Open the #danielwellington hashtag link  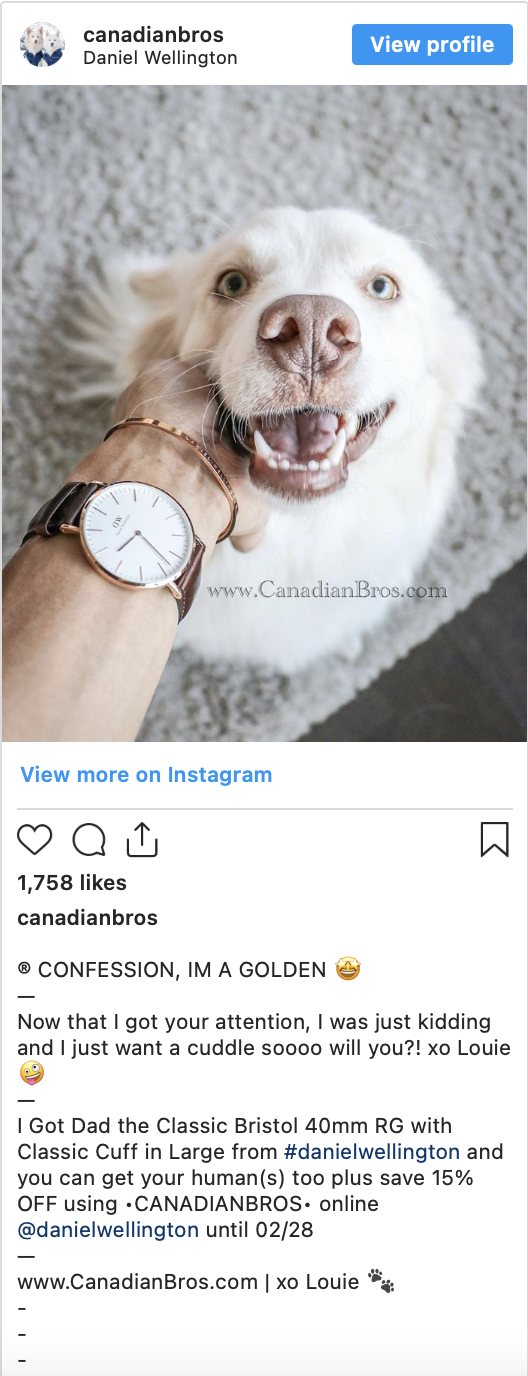click(372, 1152)
